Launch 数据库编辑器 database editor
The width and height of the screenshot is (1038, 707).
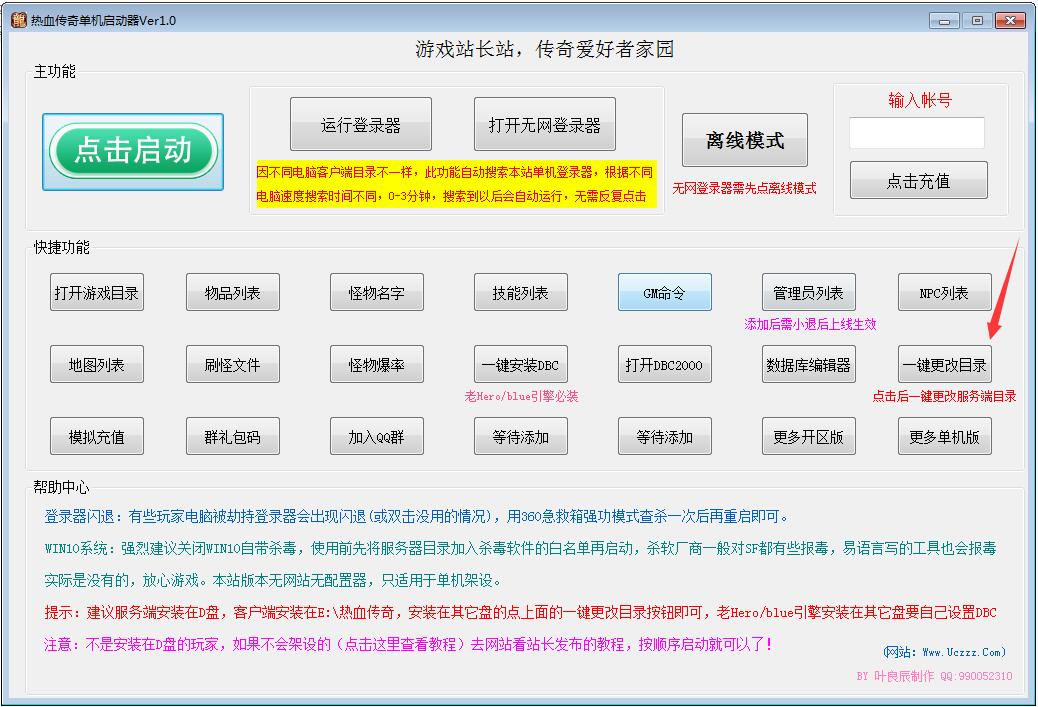[x=808, y=364]
